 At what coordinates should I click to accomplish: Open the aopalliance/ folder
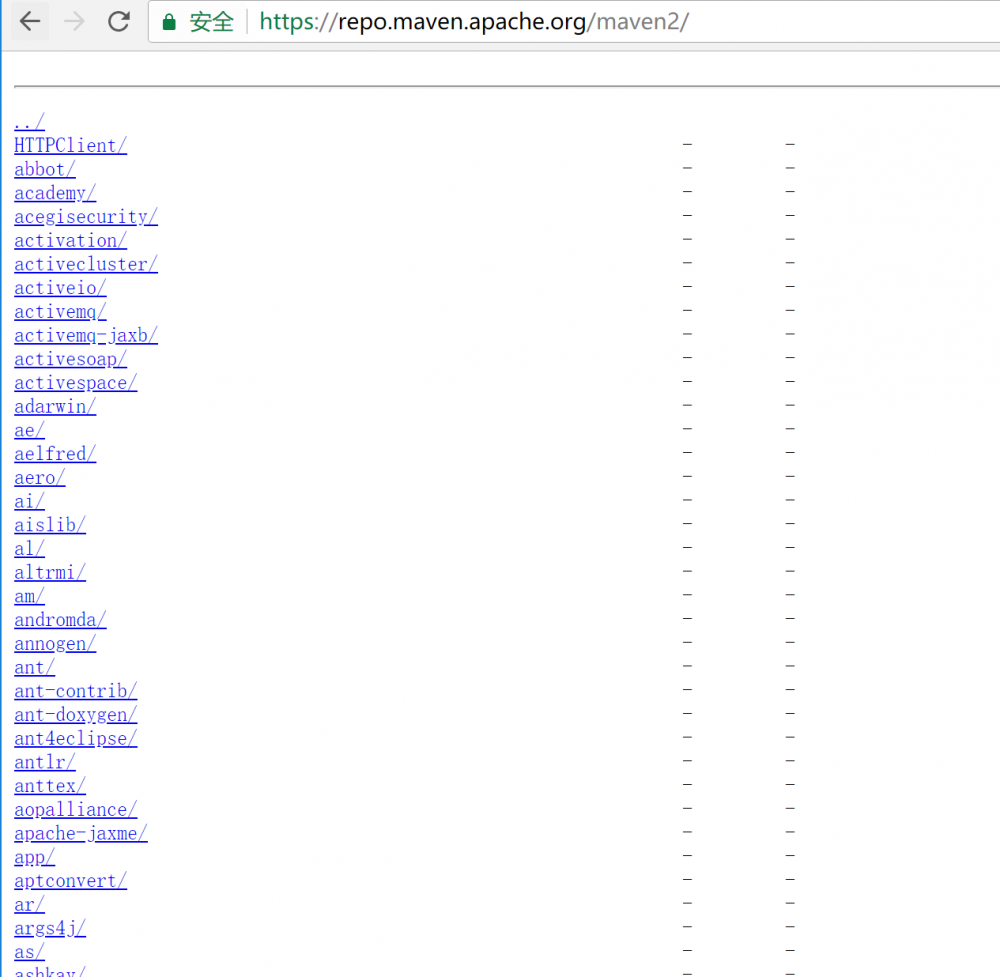[75, 809]
